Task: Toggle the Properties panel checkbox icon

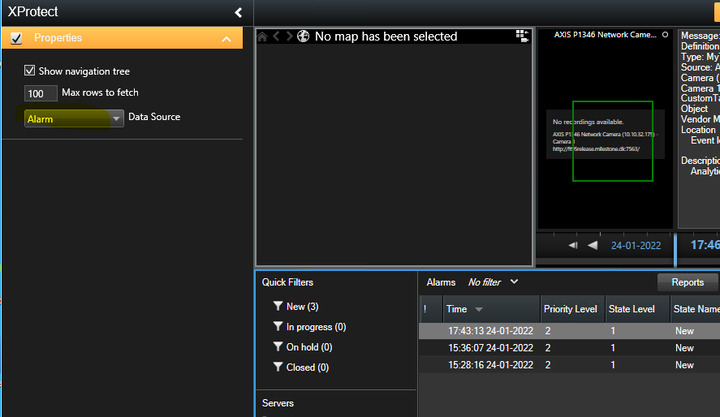Action: click(x=15, y=38)
